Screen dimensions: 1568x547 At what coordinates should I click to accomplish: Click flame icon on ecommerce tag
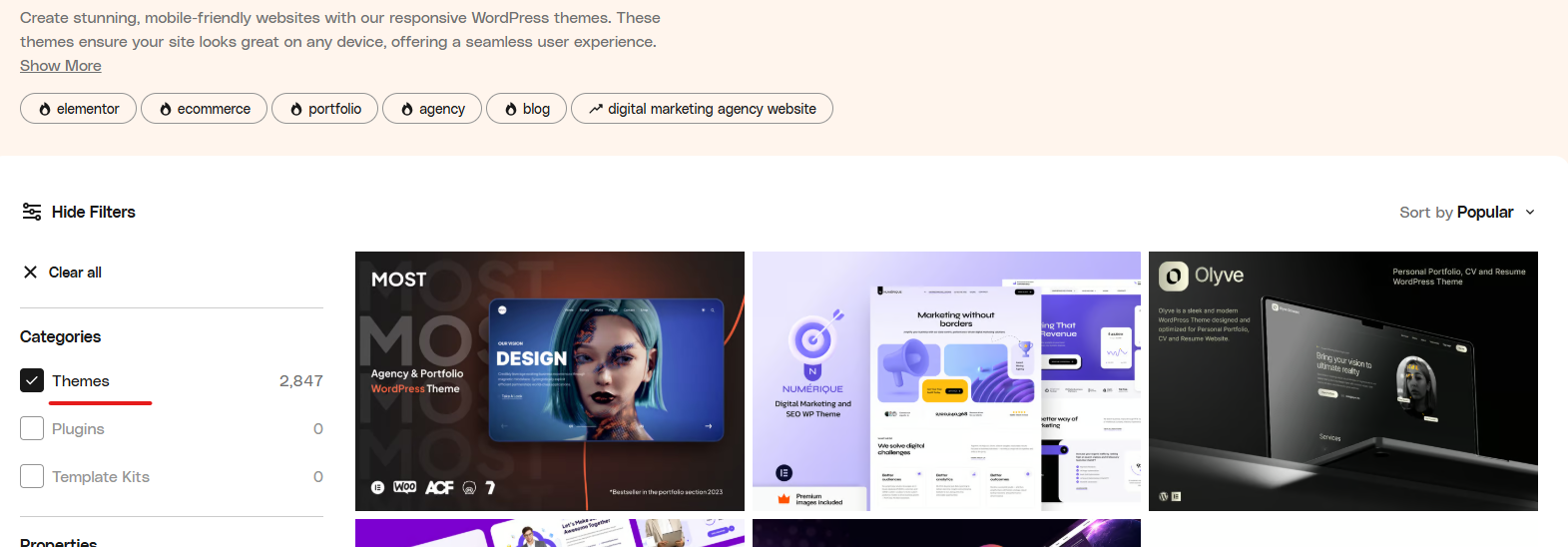166,109
